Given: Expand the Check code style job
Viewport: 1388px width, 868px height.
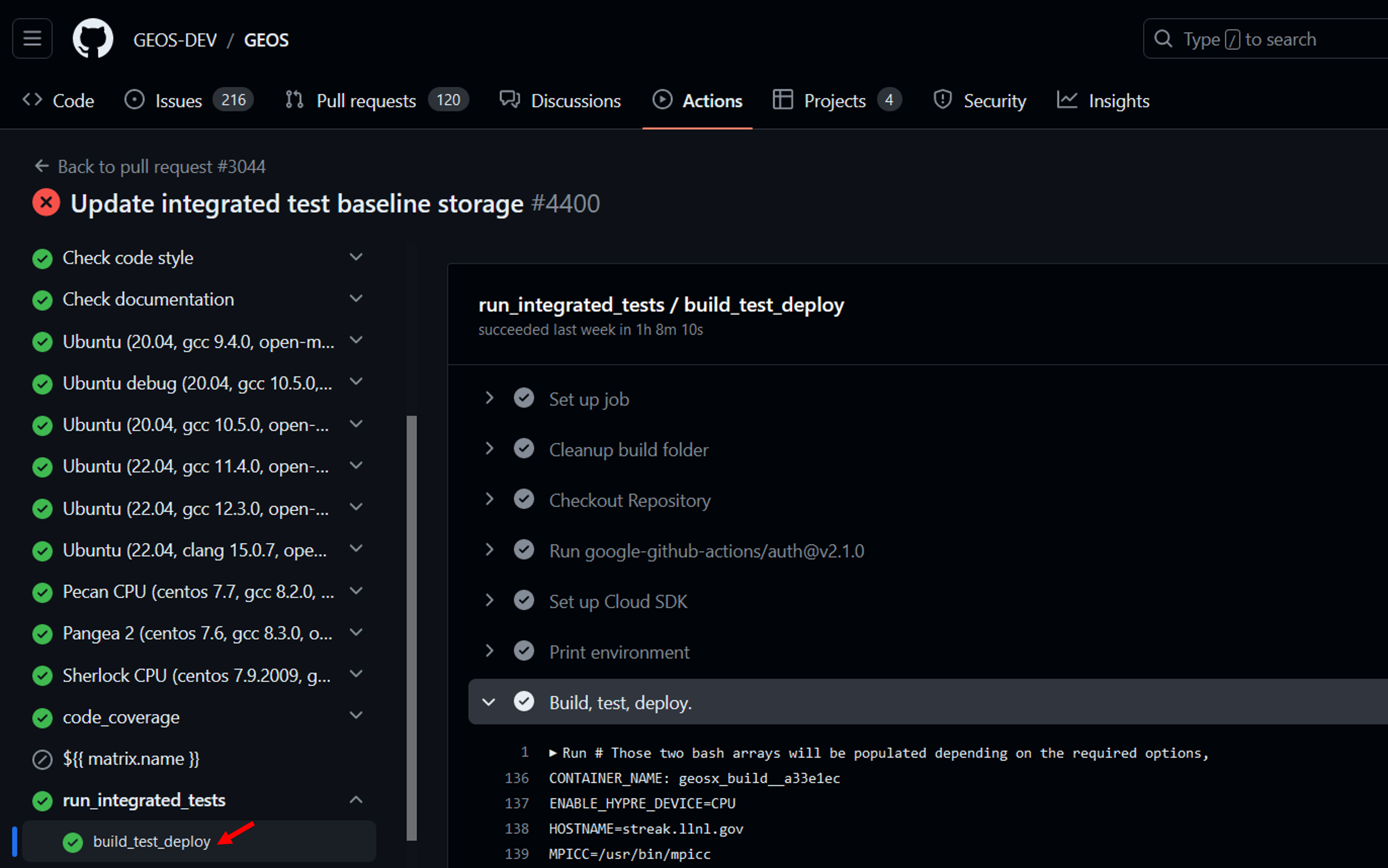Looking at the screenshot, I should coord(356,257).
